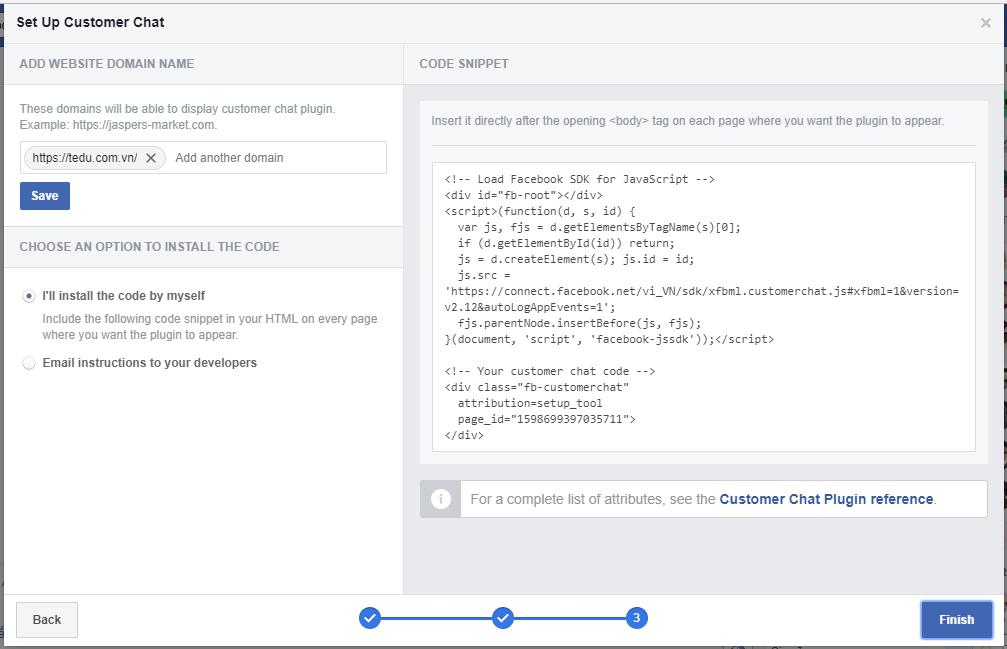Image resolution: width=1007 pixels, height=649 pixels.
Task: Remove the tedu.com.vn domain chip
Action: (x=151, y=158)
